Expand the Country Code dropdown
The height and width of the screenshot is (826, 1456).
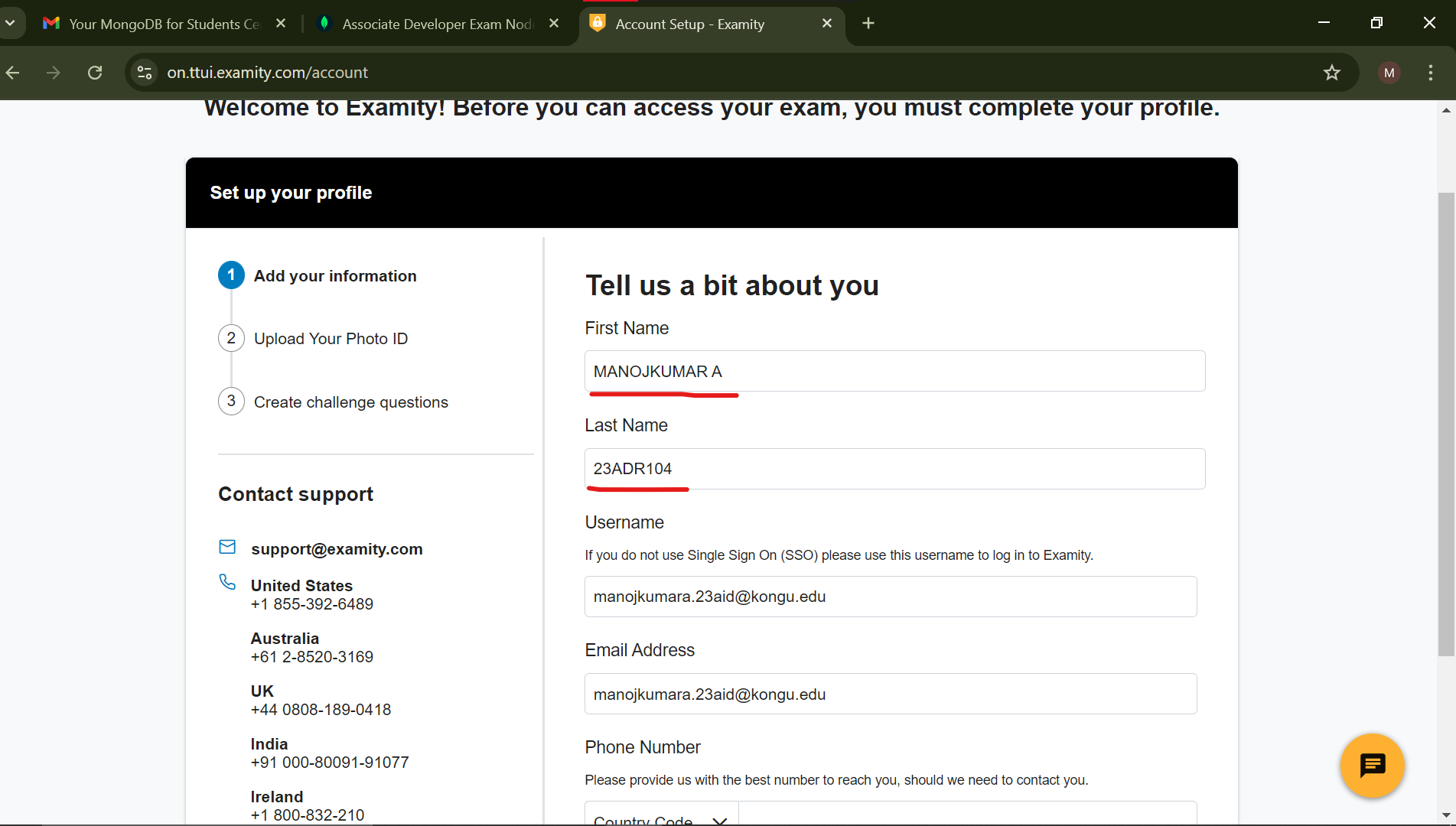tap(661, 817)
